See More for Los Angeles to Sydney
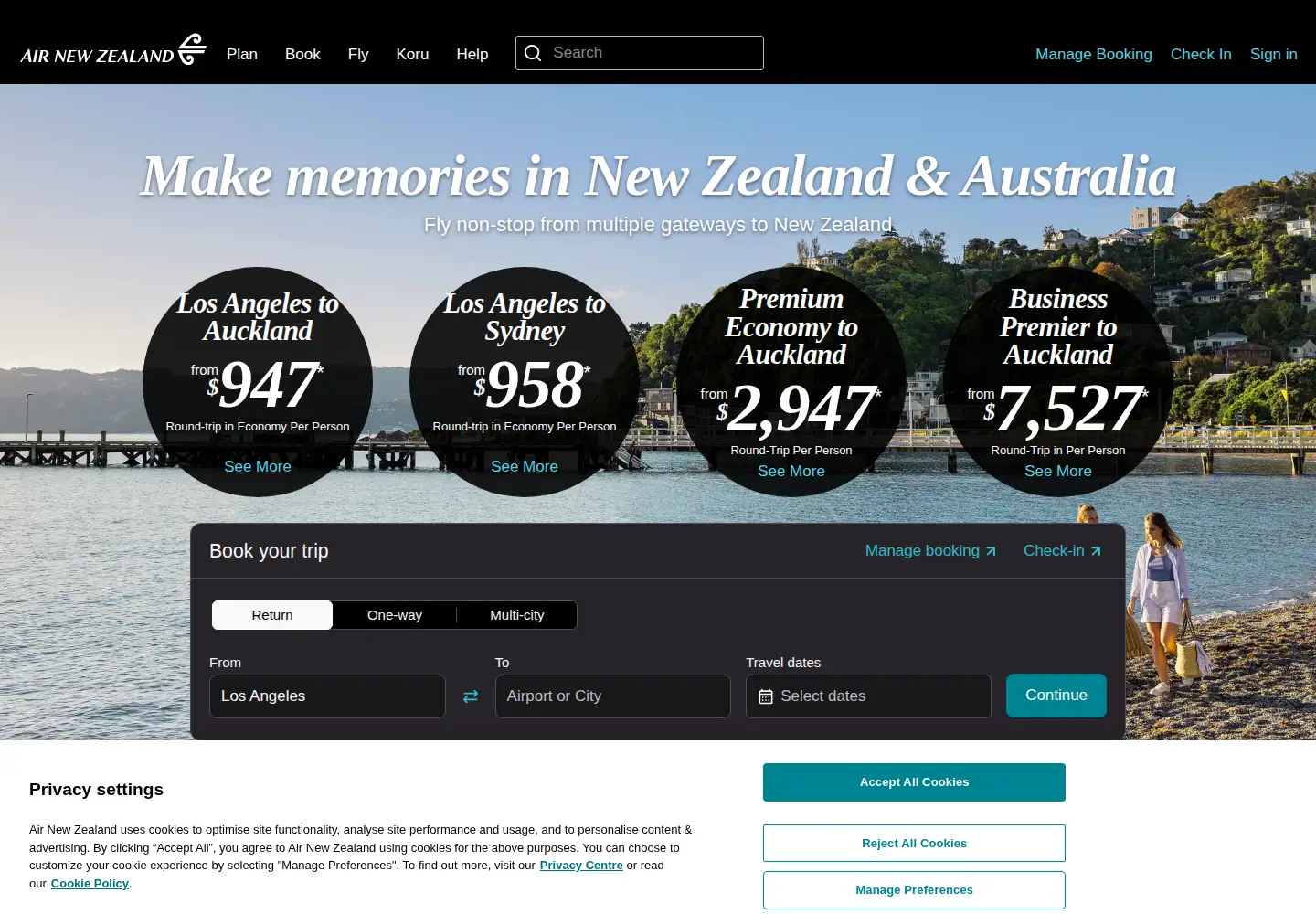This screenshot has width=1316, height=914. pos(525,466)
